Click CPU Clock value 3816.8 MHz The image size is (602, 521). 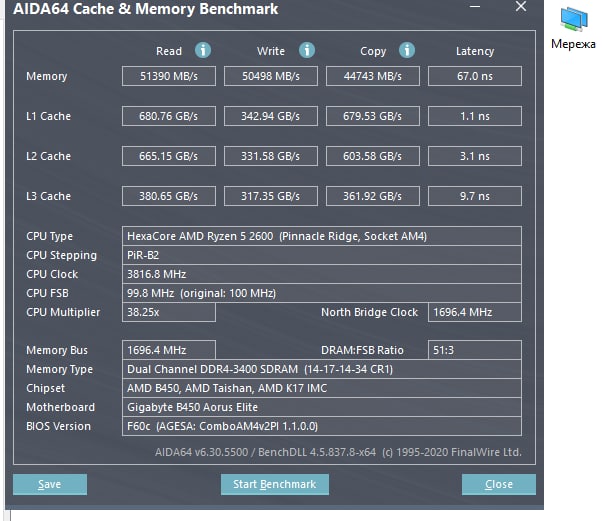322,274
